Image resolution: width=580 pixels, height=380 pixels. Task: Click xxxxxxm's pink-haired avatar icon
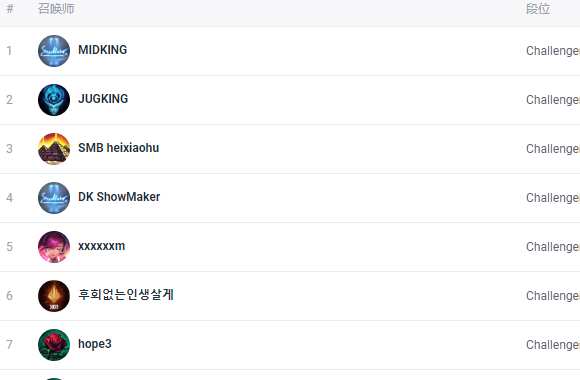54,247
